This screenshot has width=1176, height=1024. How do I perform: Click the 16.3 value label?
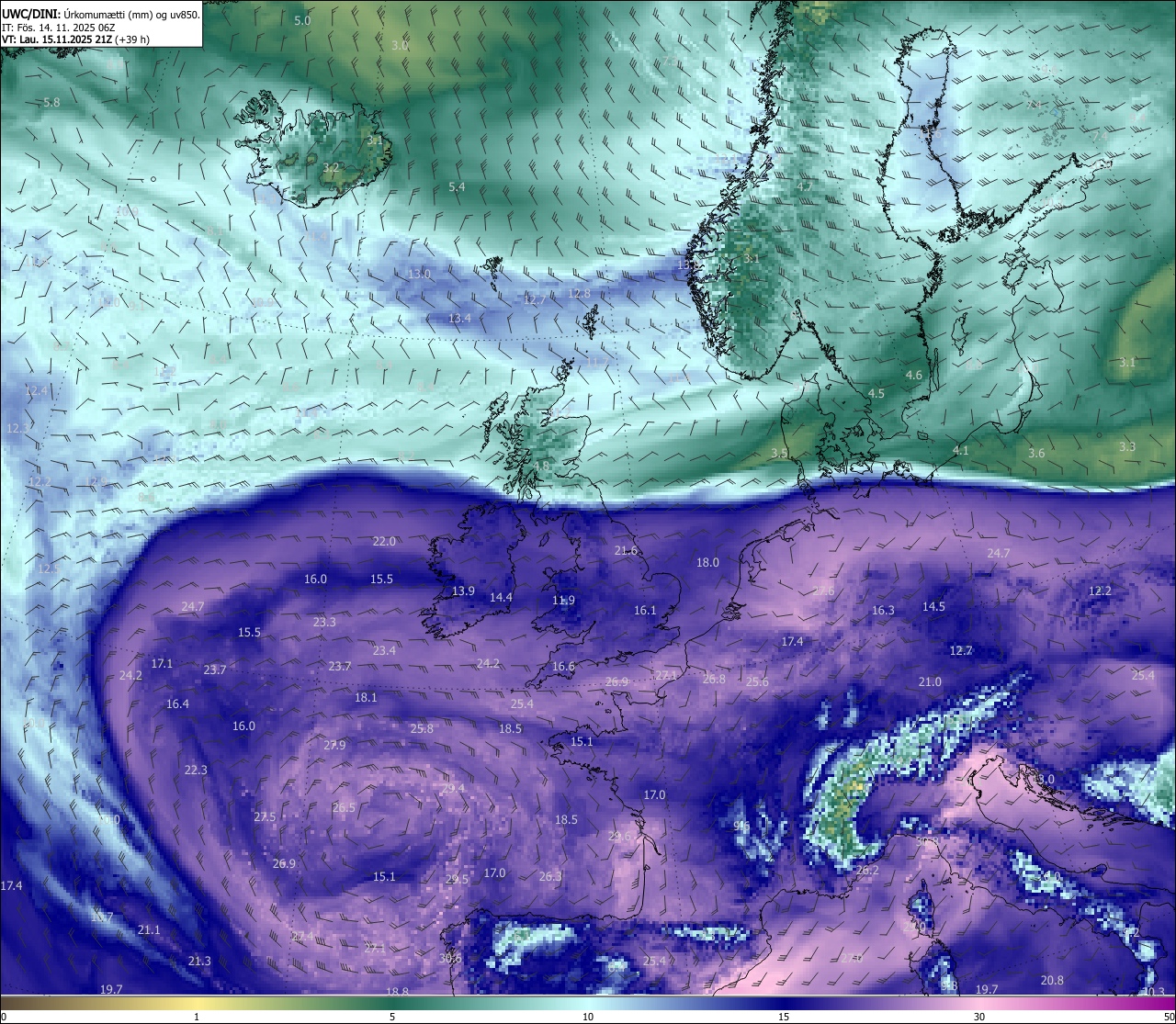click(883, 611)
